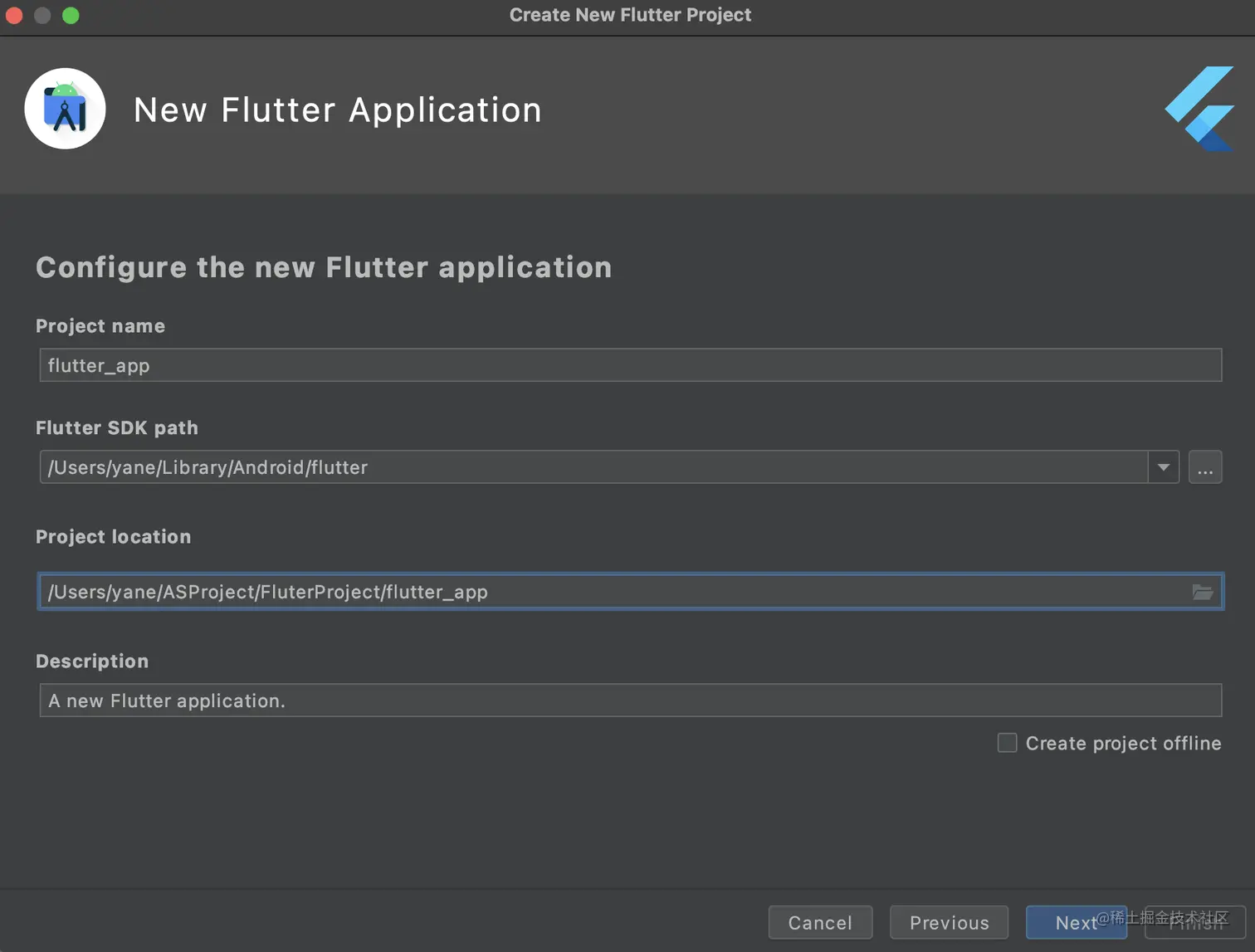Click the red close traffic light
This screenshot has width=1255, height=952.
pyautogui.click(x=14, y=15)
